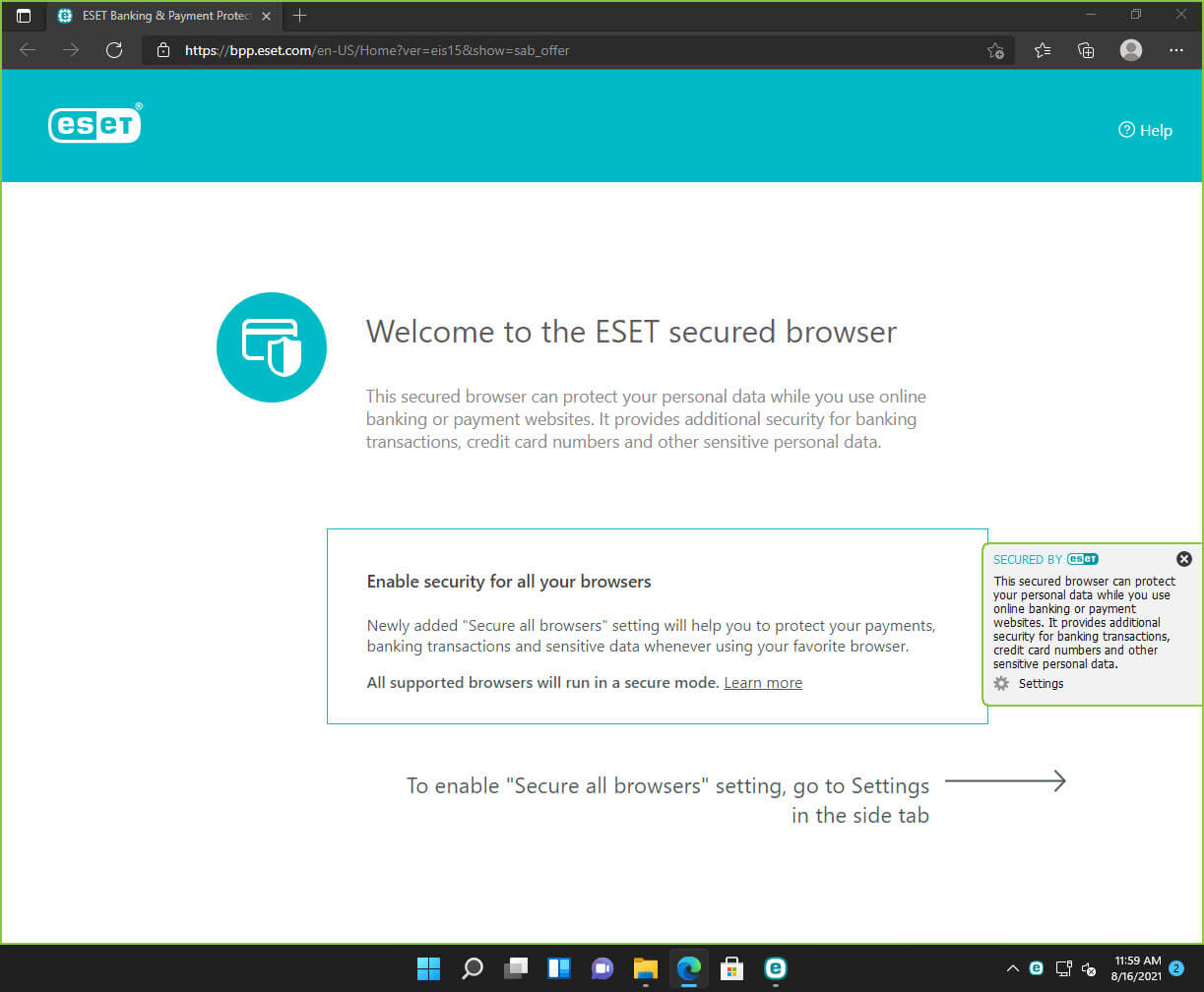Click the heading Welcome to the ESET secured browser
This screenshot has width=1204, height=992.
pos(631,332)
